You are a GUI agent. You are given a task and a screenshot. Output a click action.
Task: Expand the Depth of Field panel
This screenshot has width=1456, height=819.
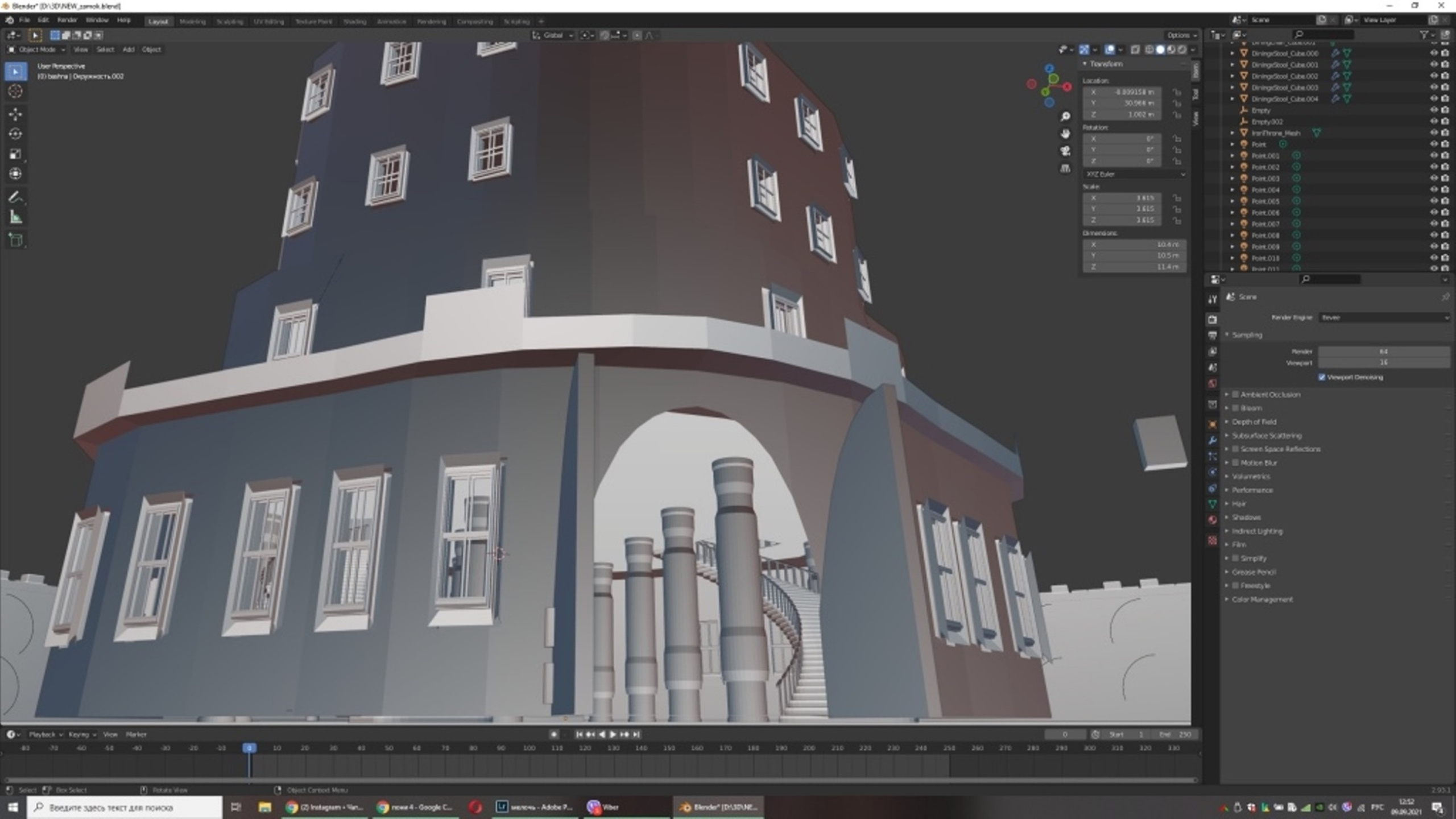tap(1254, 421)
